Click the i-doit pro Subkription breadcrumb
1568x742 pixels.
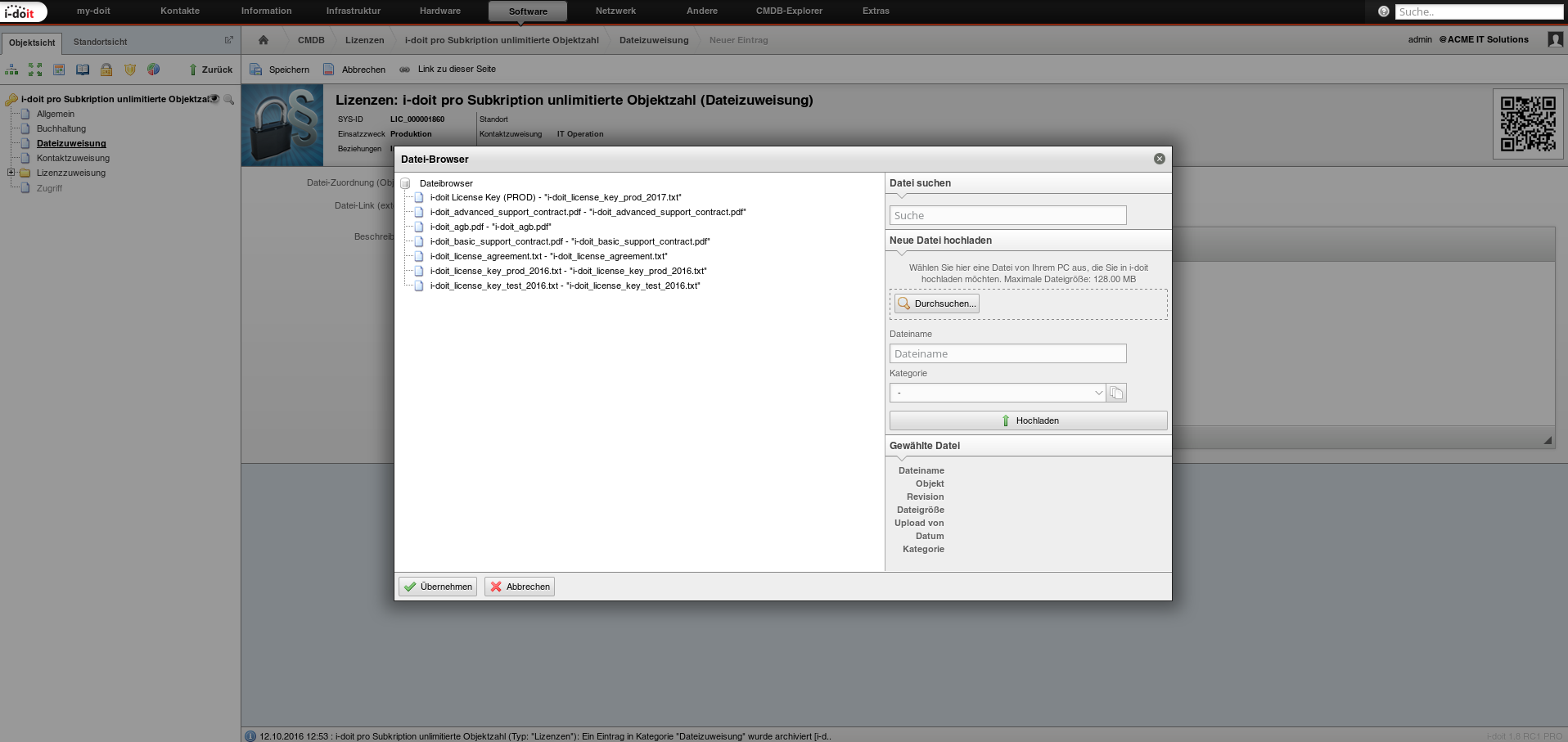[x=502, y=40]
